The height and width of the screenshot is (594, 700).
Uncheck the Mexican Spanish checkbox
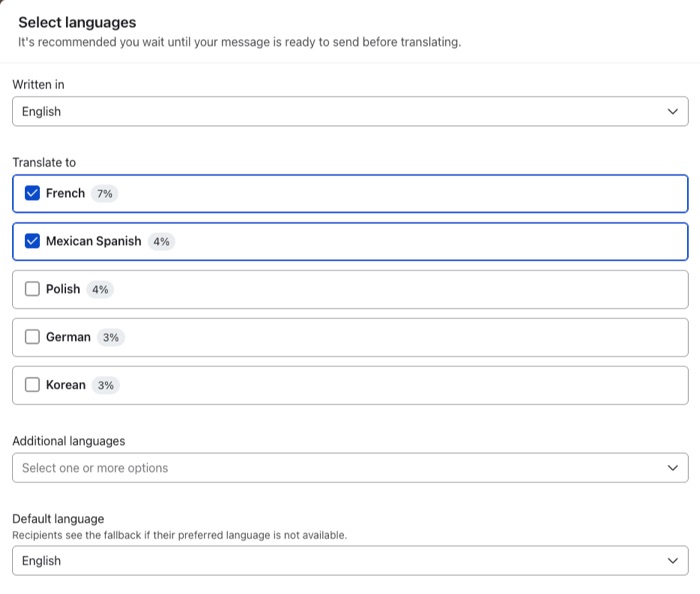32,241
